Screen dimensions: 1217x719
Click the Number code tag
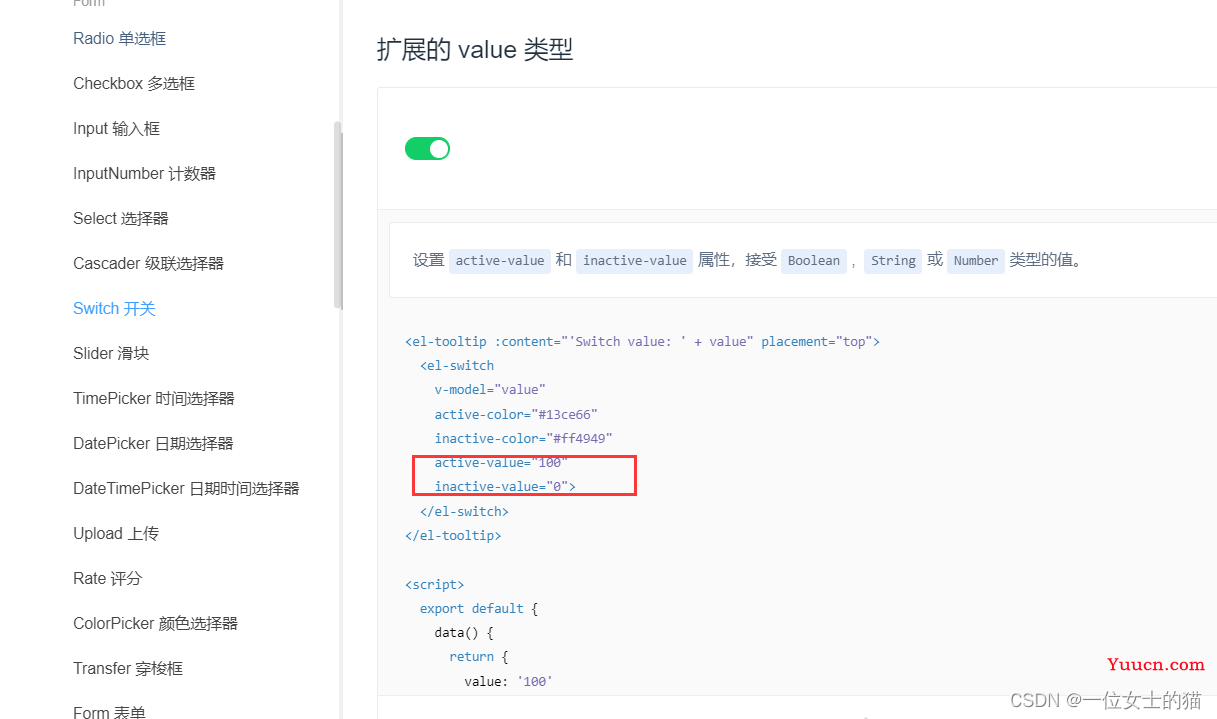(x=976, y=261)
